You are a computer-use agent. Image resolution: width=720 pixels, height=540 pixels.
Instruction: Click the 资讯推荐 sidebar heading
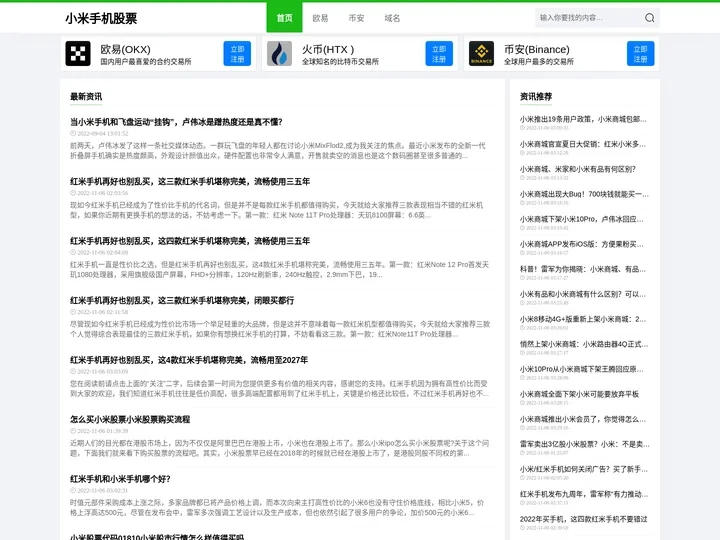(x=536, y=96)
